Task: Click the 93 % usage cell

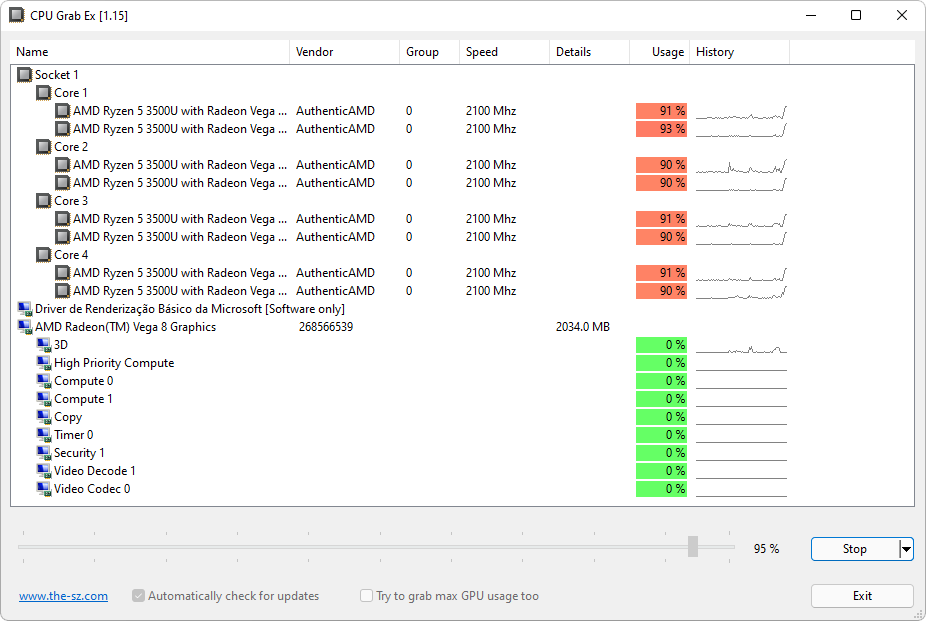Action: (x=661, y=129)
